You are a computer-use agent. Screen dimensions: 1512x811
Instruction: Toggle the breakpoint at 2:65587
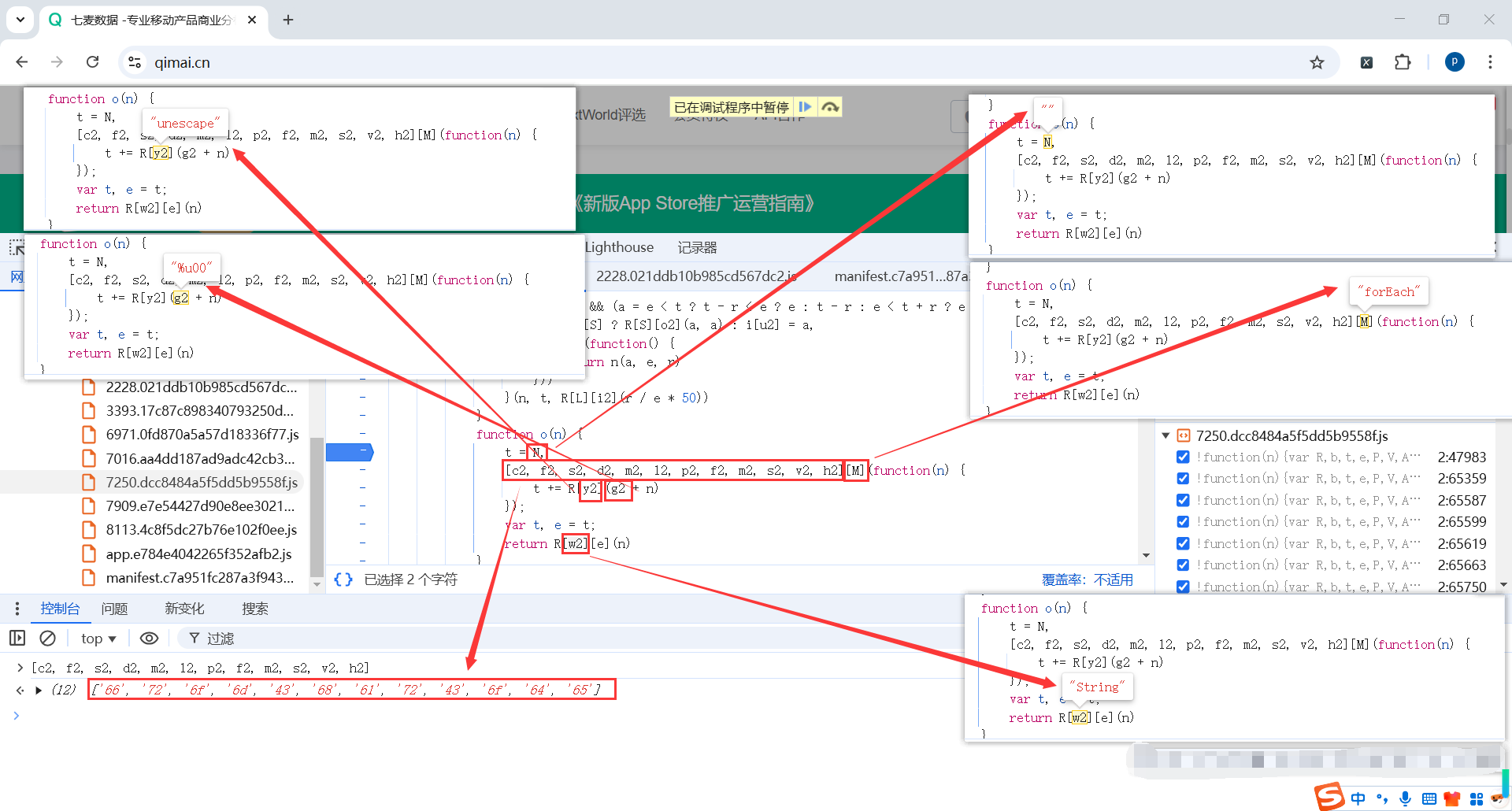(1183, 500)
